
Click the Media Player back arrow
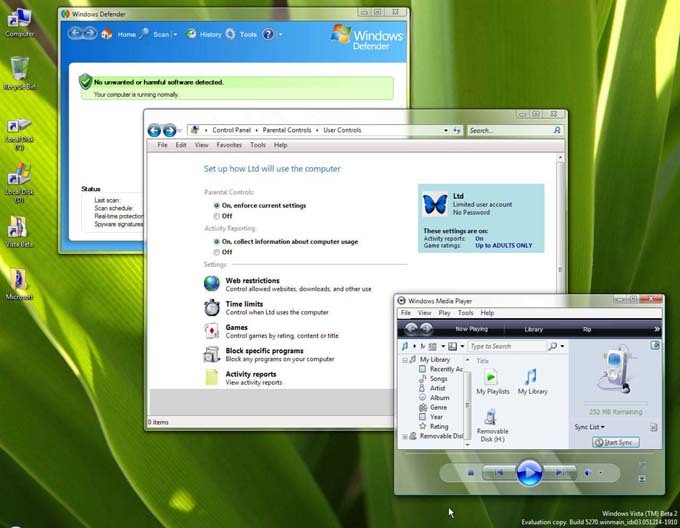point(411,329)
